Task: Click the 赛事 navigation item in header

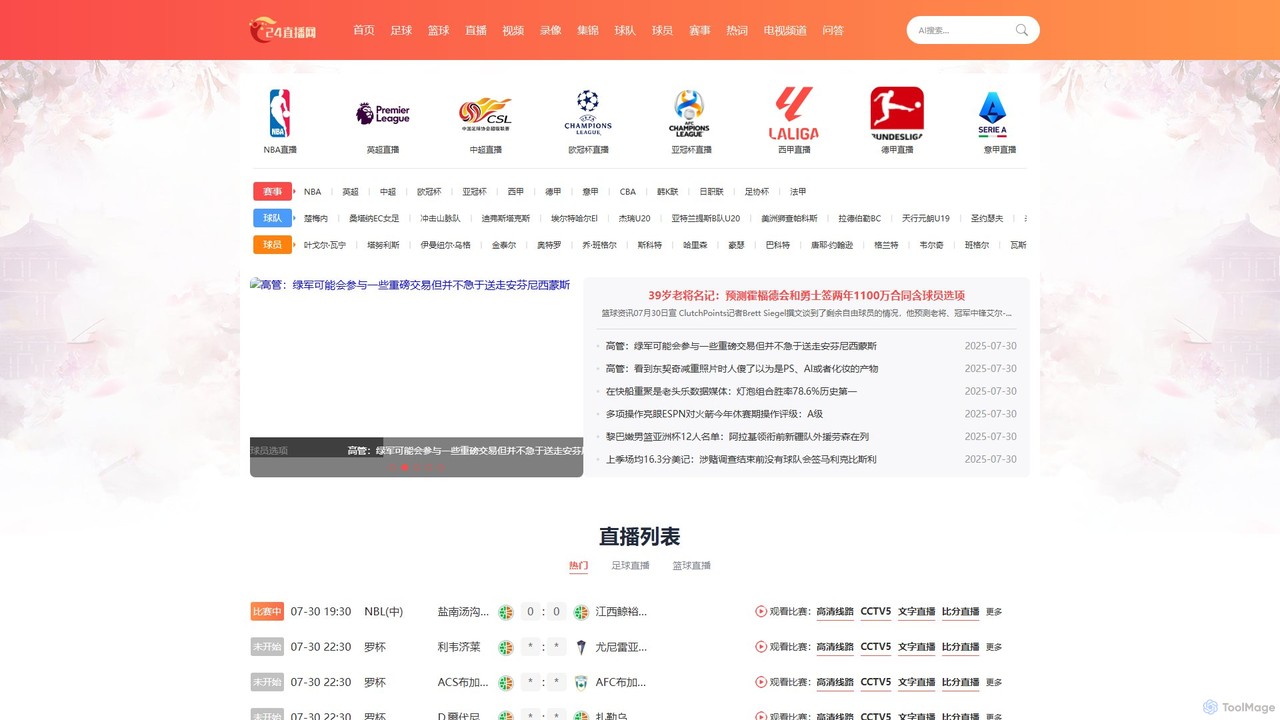Action: [700, 30]
